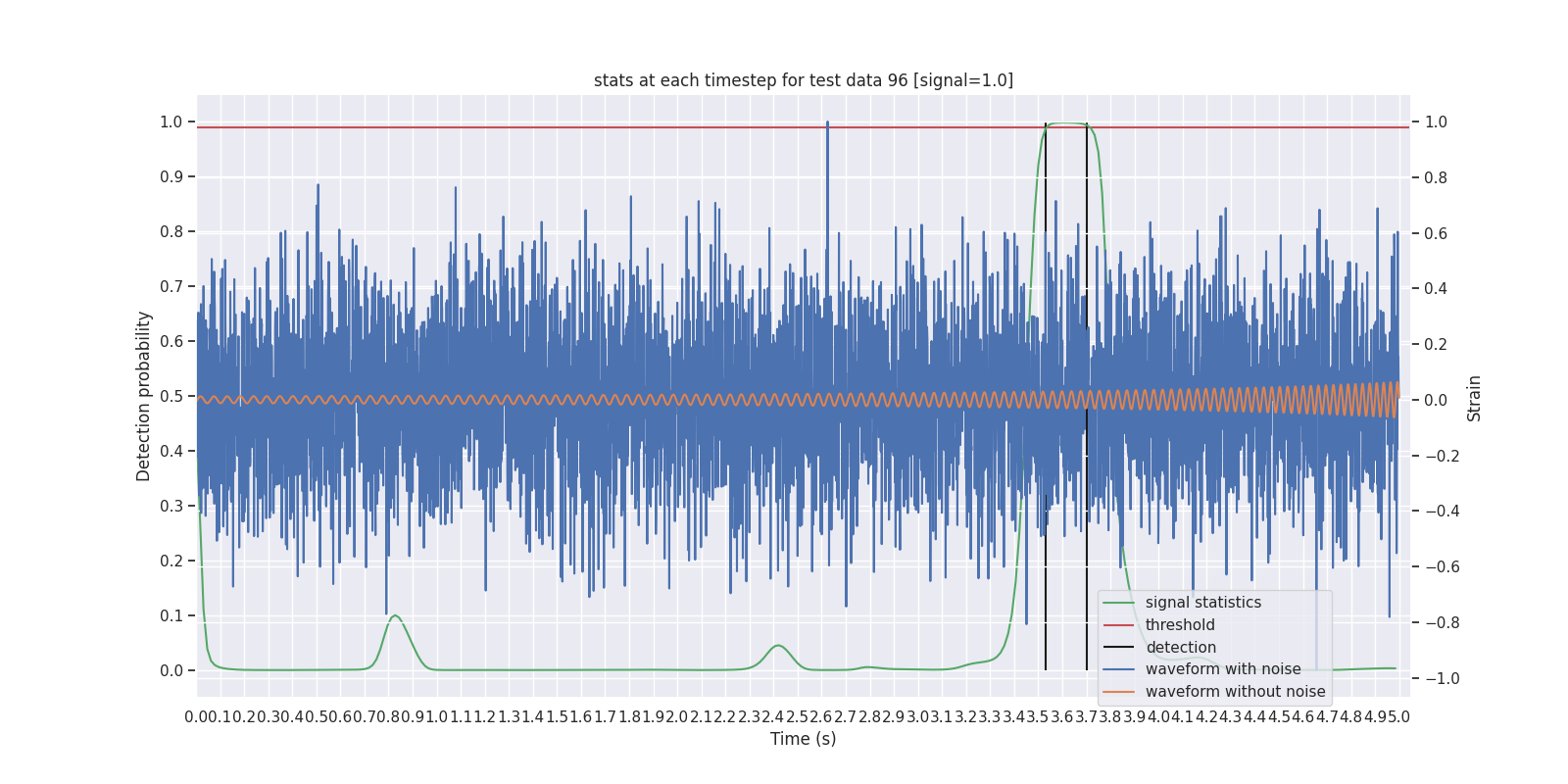Image resolution: width=1568 pixels, height=784 pixels.
Task: Click the "Detection probability" y-axis label
Action: (x=144, y=396)
